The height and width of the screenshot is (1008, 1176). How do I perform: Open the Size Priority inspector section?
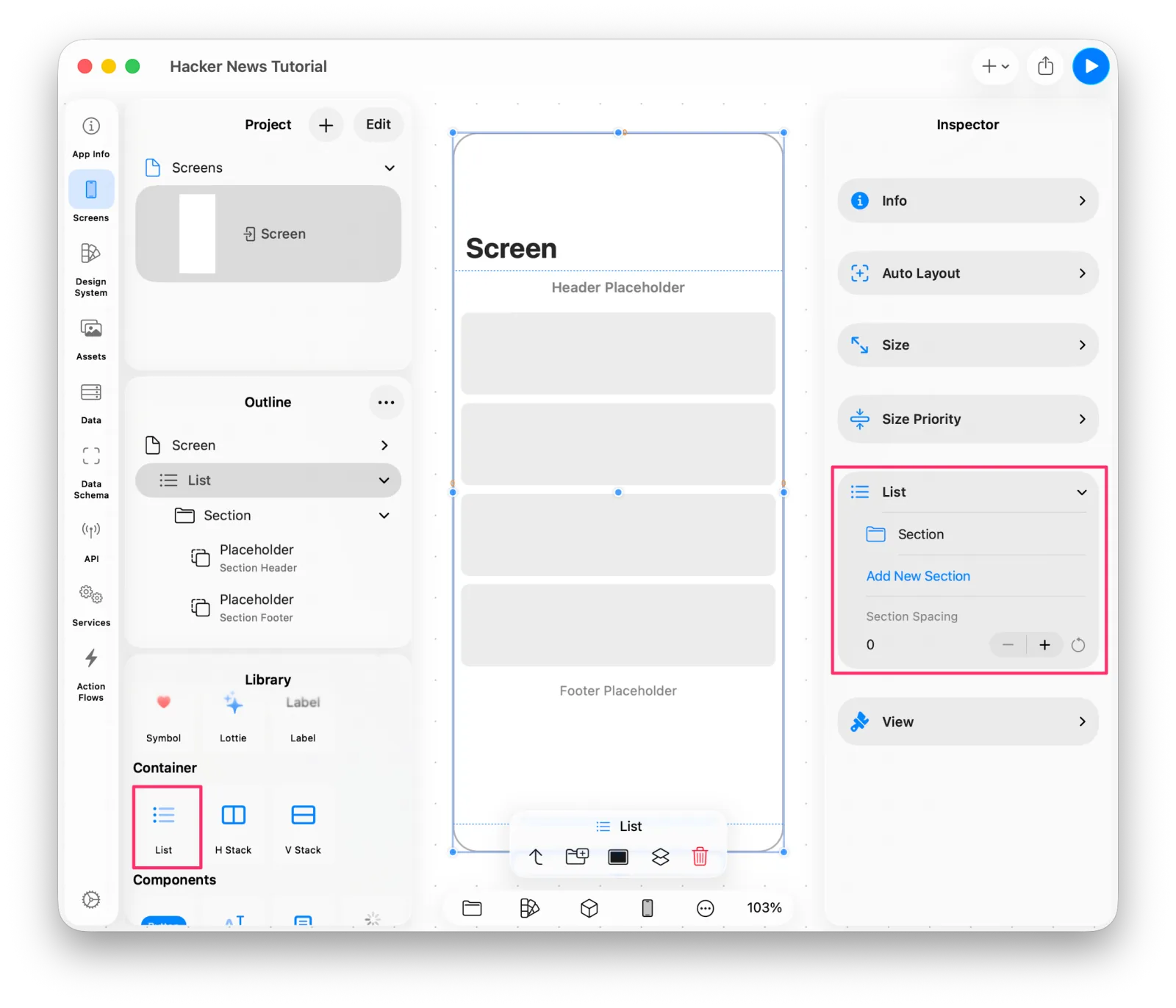pyautogui.click(x=968, y=420)
